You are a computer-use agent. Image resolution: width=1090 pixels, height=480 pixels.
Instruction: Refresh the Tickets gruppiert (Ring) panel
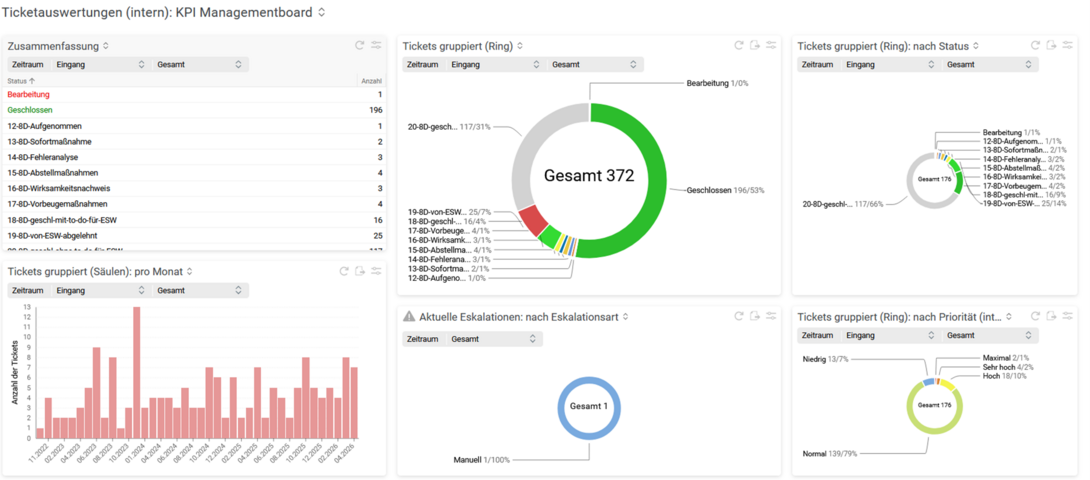(739, 45)
